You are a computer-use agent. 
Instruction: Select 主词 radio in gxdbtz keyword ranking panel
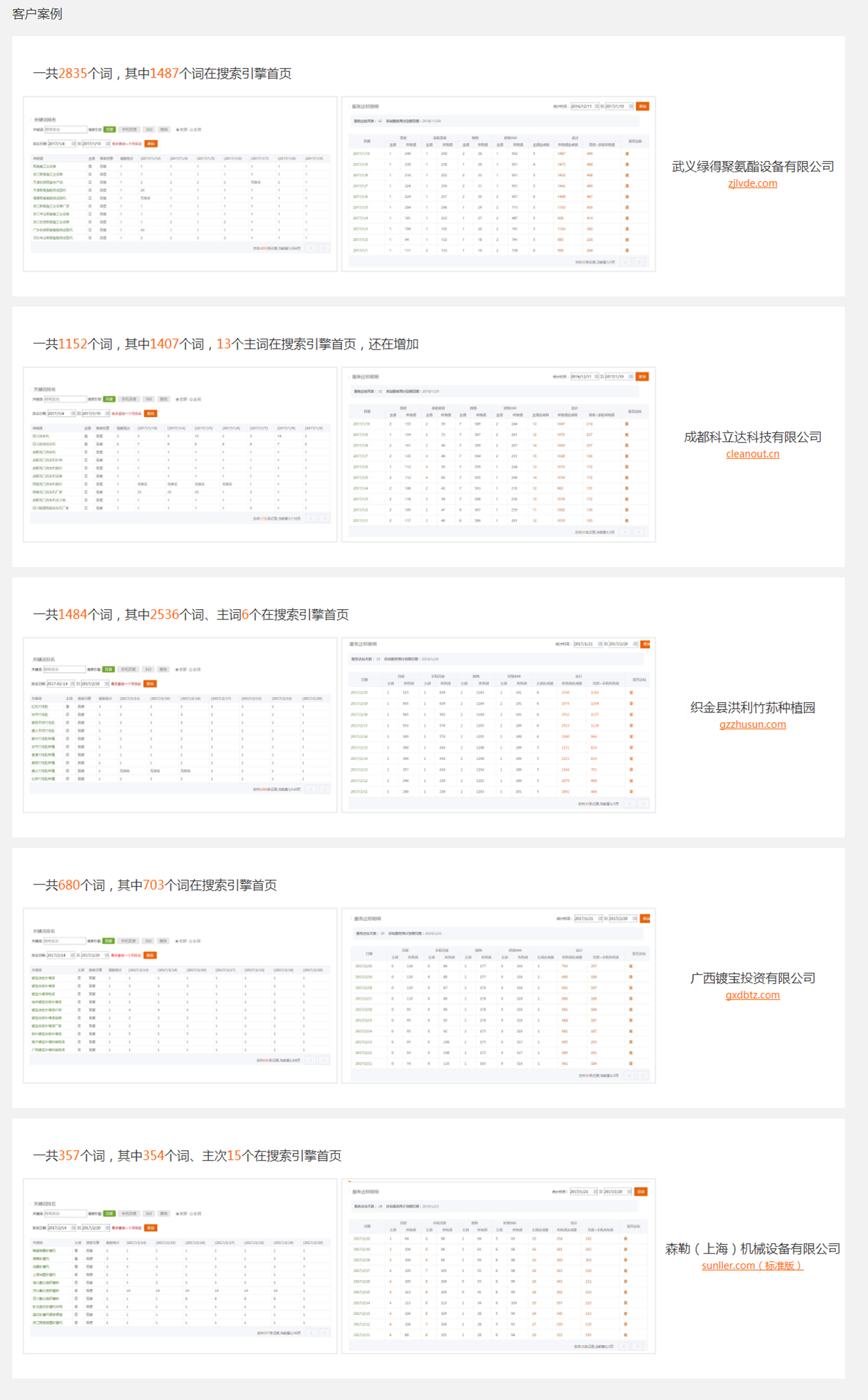tap(191, 941)
